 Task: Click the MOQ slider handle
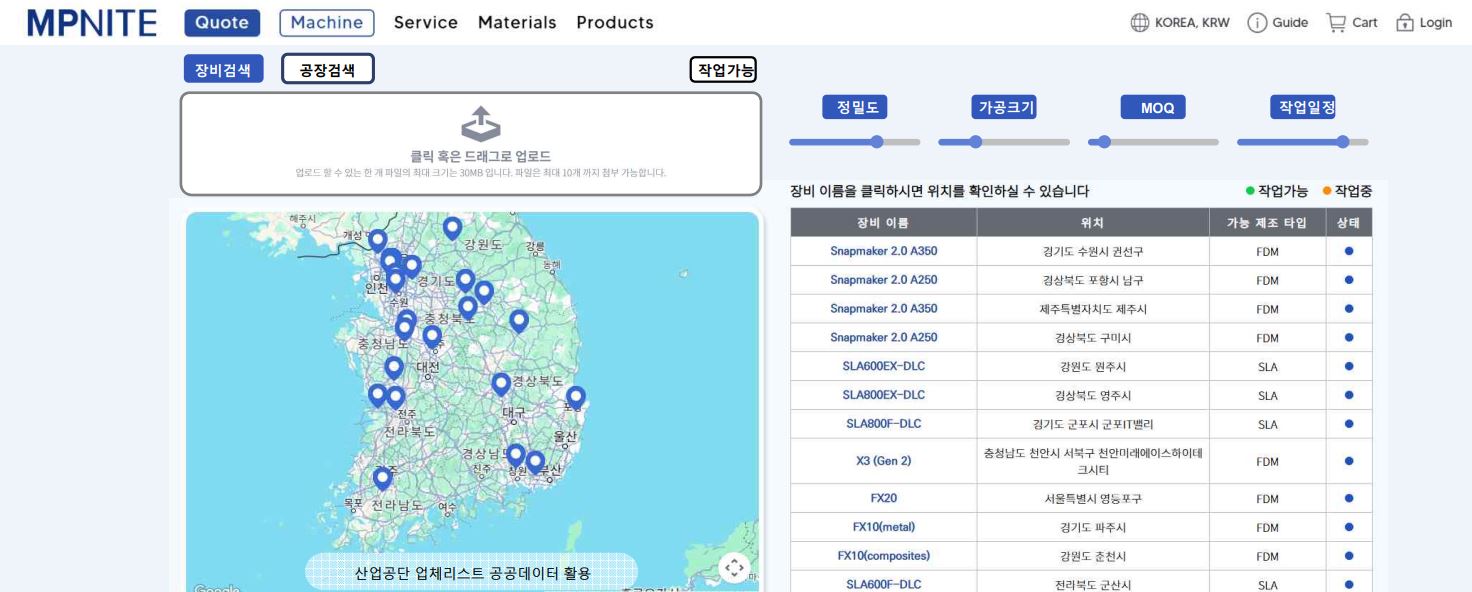1105,142
